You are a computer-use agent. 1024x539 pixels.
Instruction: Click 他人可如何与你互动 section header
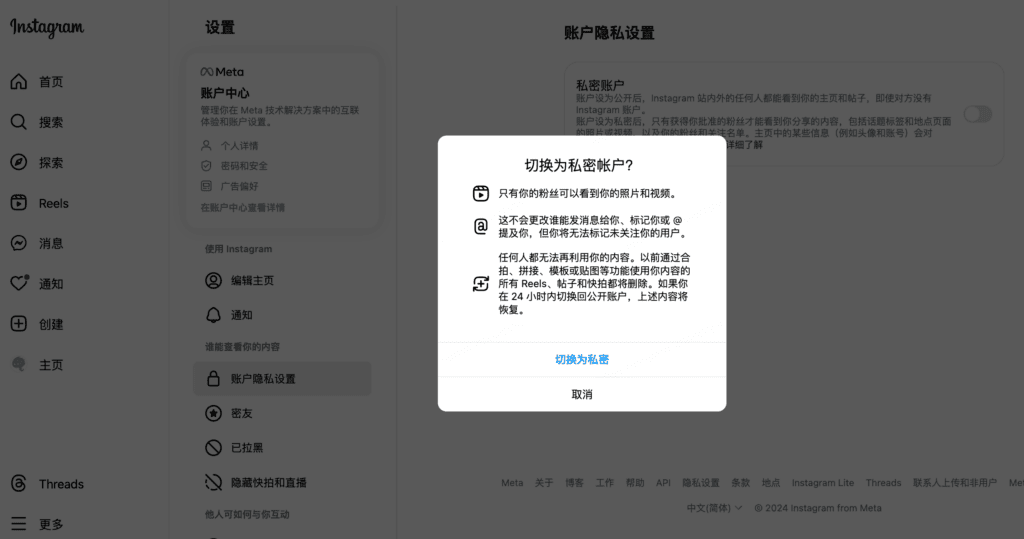pos(247,515)
